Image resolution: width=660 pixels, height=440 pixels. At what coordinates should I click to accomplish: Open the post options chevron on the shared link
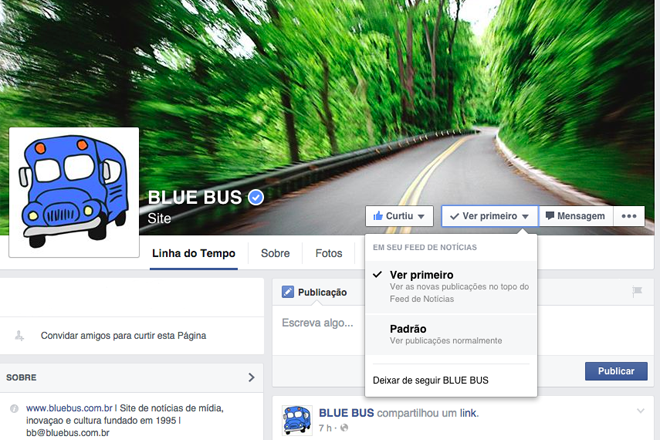(641, 411)
